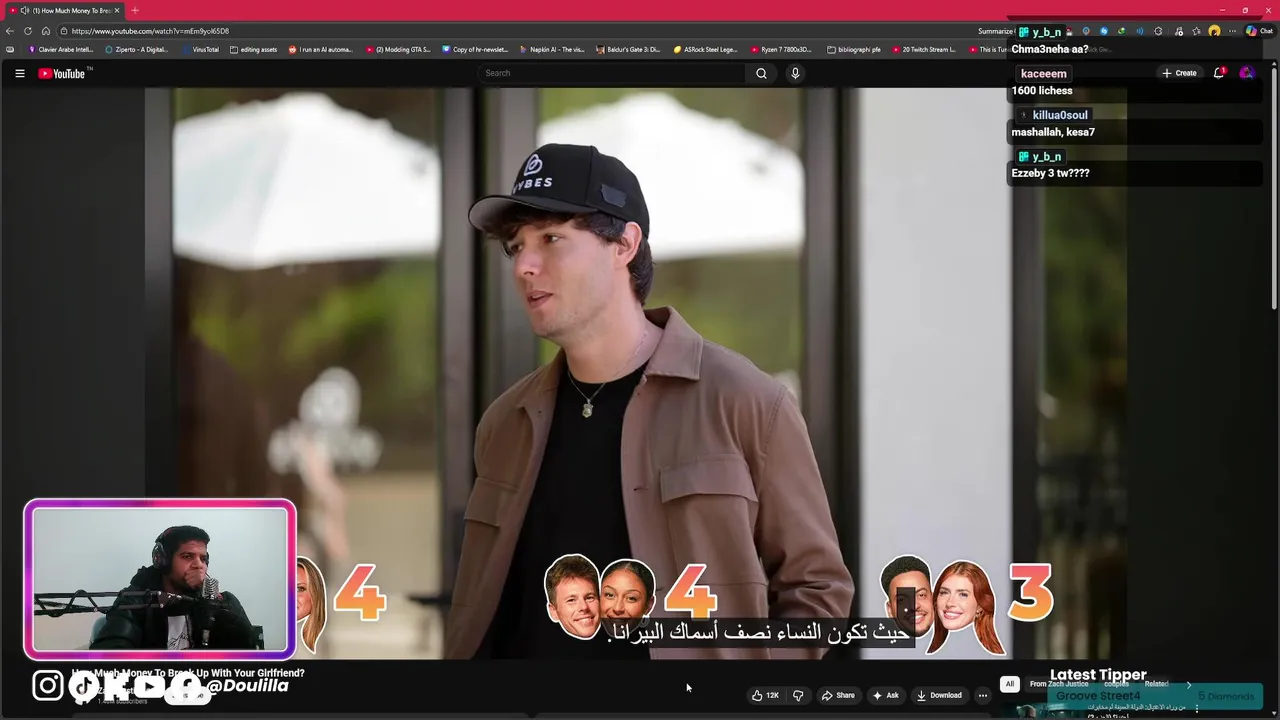Activate voice search microphone
1280x720 pixels.
(795, 73)
